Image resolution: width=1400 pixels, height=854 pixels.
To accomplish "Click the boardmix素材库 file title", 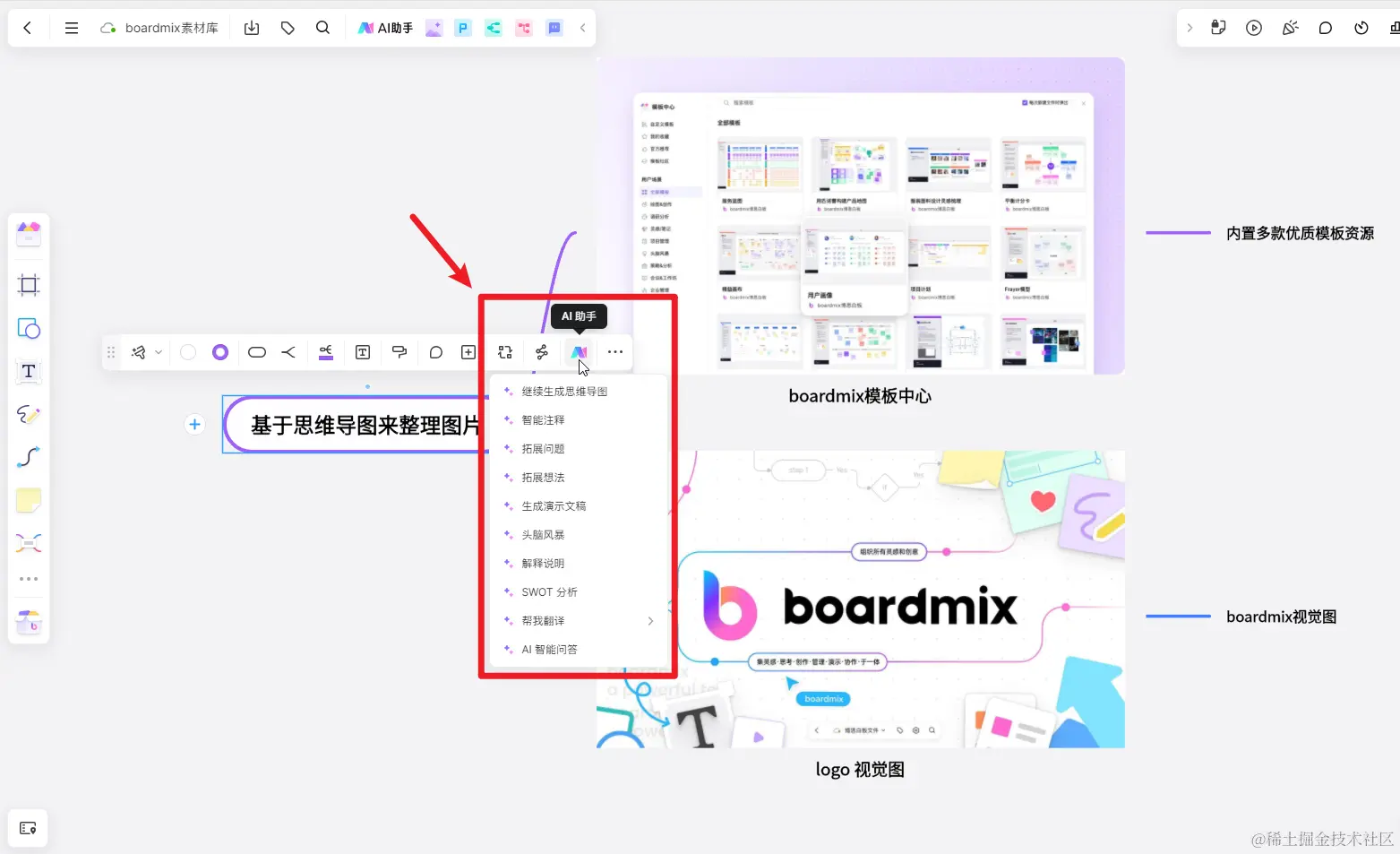I will coord(171,28).
